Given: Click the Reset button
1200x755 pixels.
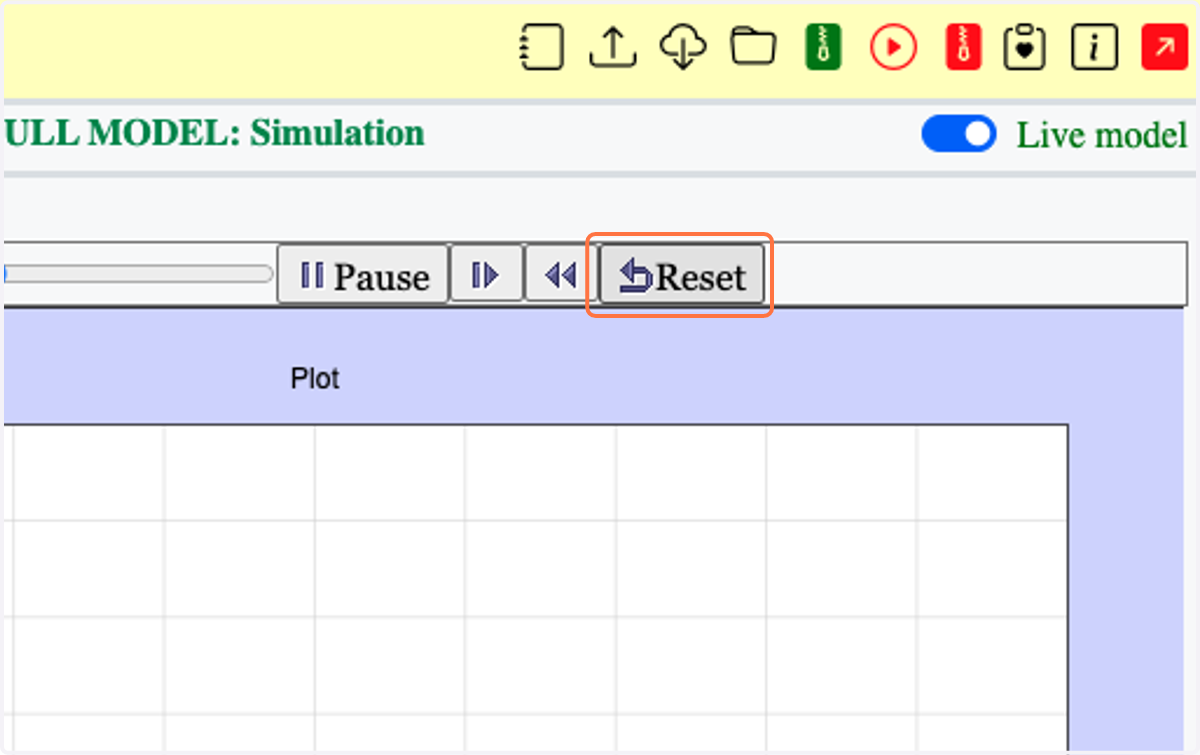Looking at the screenshot, I should (682, 275).
